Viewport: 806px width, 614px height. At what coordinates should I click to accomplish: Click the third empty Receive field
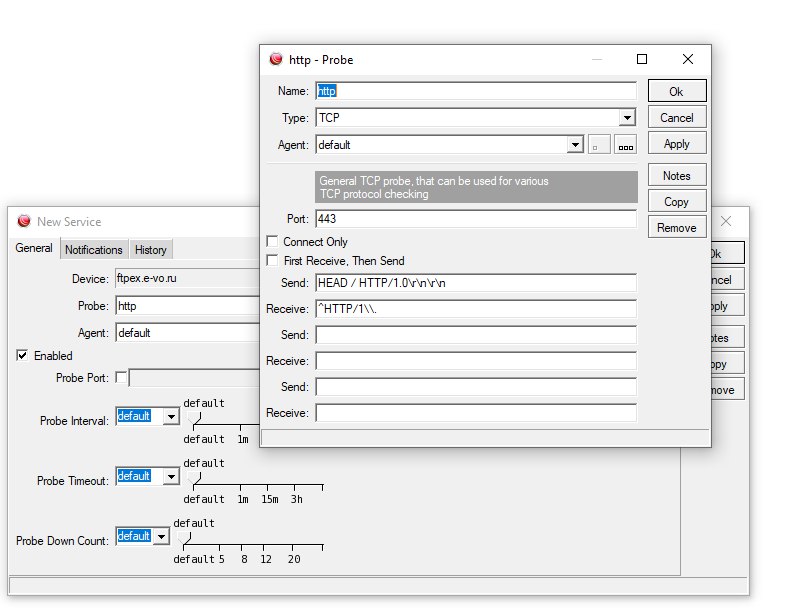click(x=476, y=413)
